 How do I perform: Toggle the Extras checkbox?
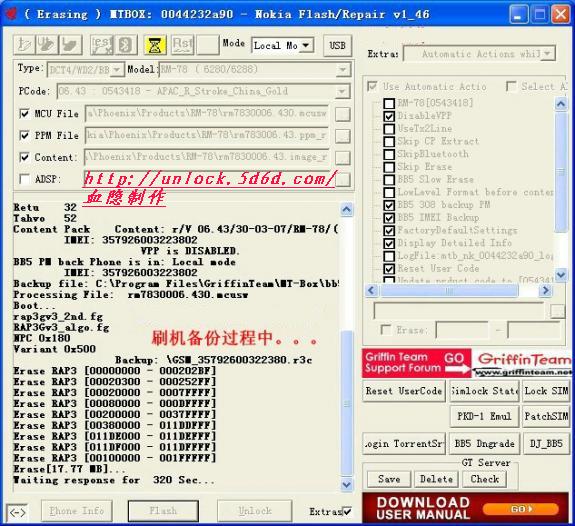click(347, 511)
